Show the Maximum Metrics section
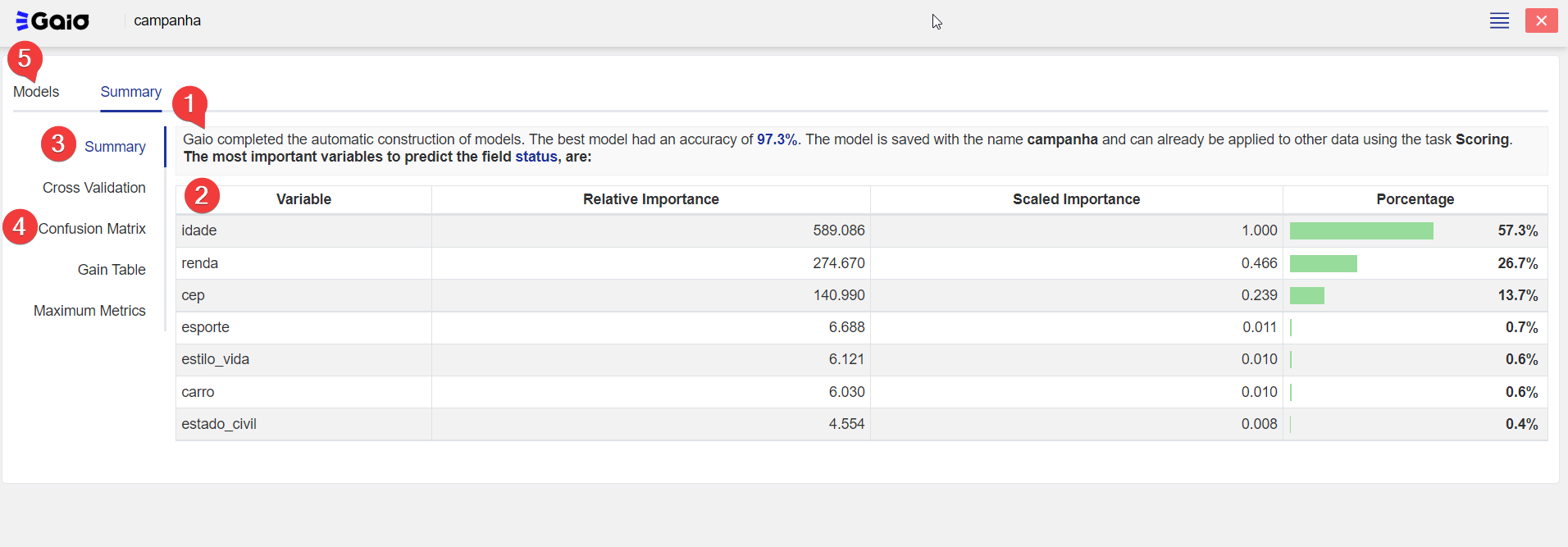 point(89,311)
